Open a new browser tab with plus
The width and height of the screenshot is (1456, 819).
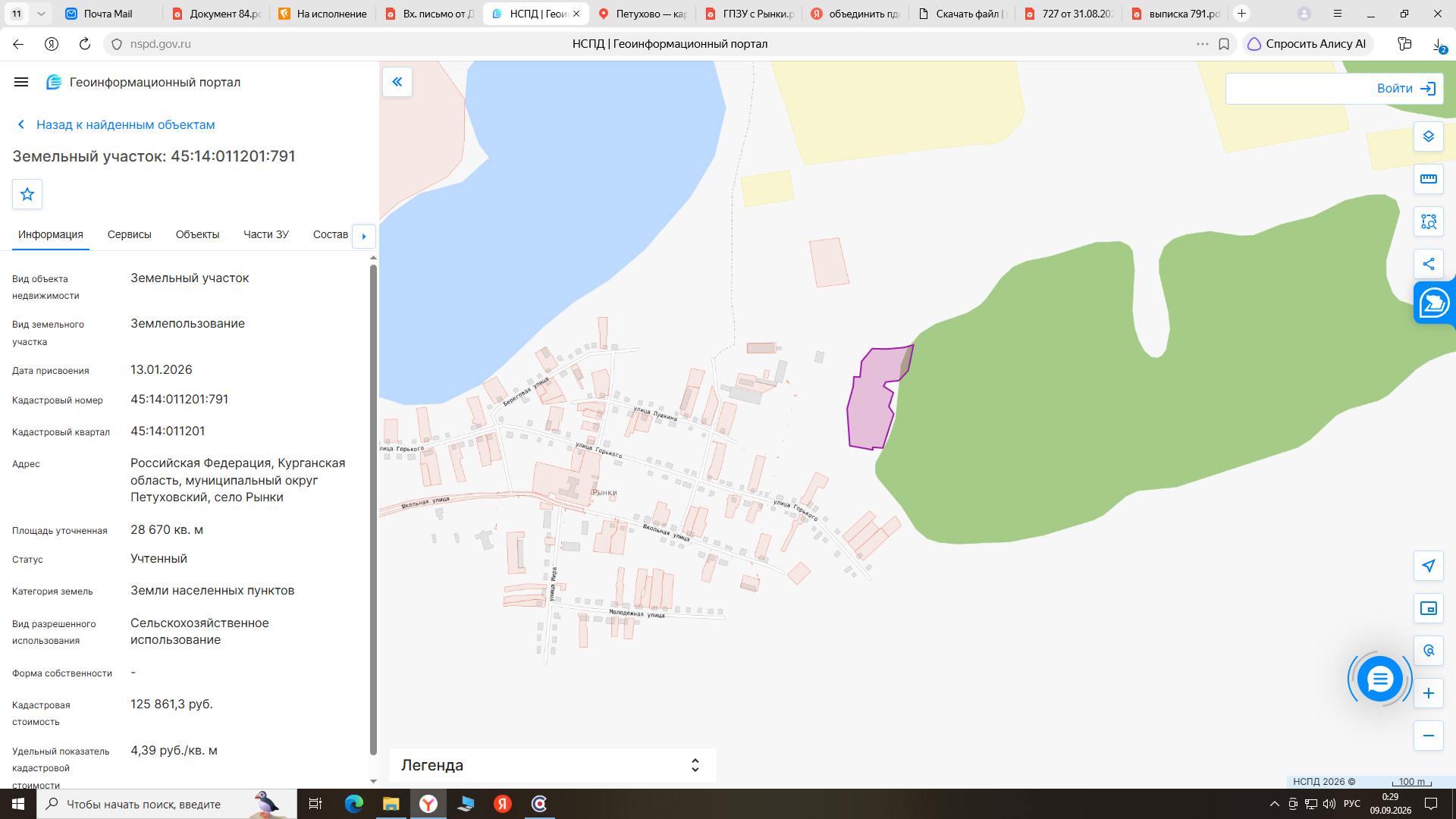pyautogui.click(x=1241, y=14)
